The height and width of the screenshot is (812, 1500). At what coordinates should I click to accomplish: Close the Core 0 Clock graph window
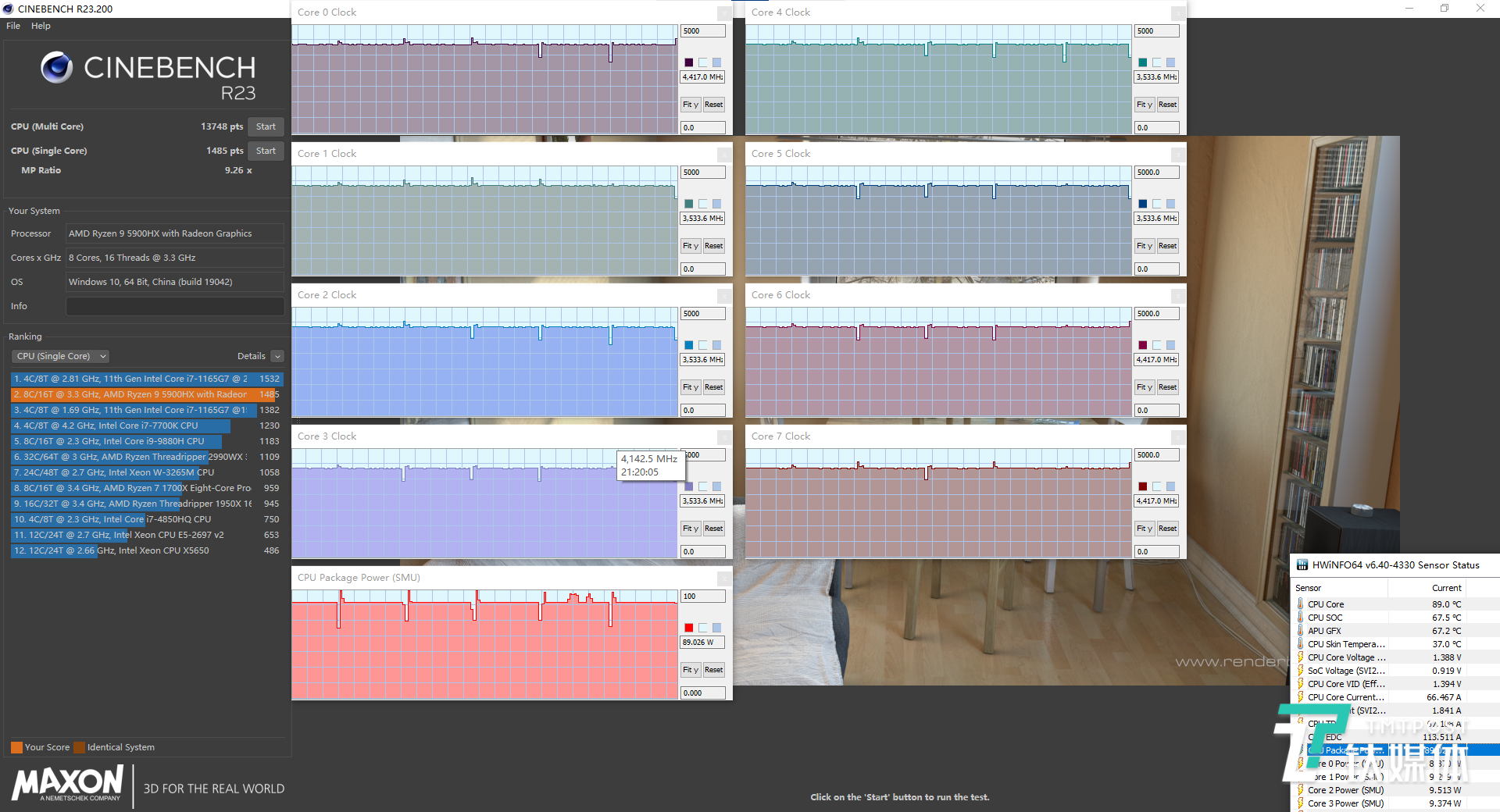(724, 13)
